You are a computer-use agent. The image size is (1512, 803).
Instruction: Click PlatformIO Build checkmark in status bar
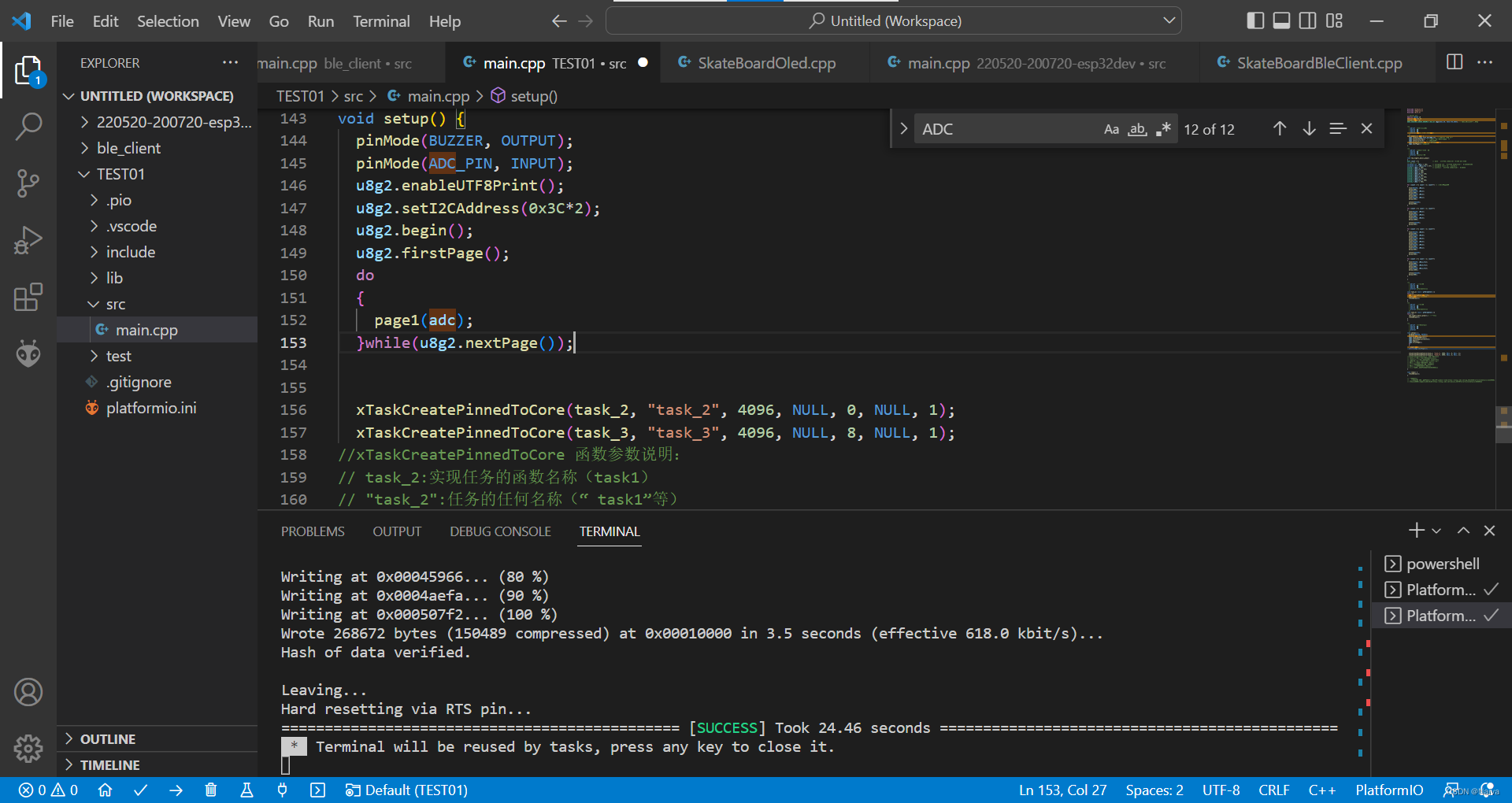point(140,790)
